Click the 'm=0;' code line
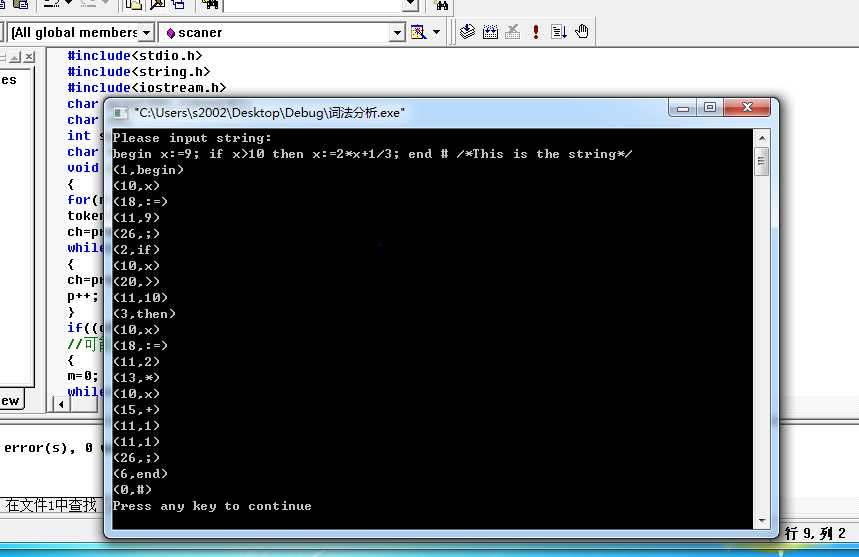Viewport: 859px width, 557px height. [83, 376]
